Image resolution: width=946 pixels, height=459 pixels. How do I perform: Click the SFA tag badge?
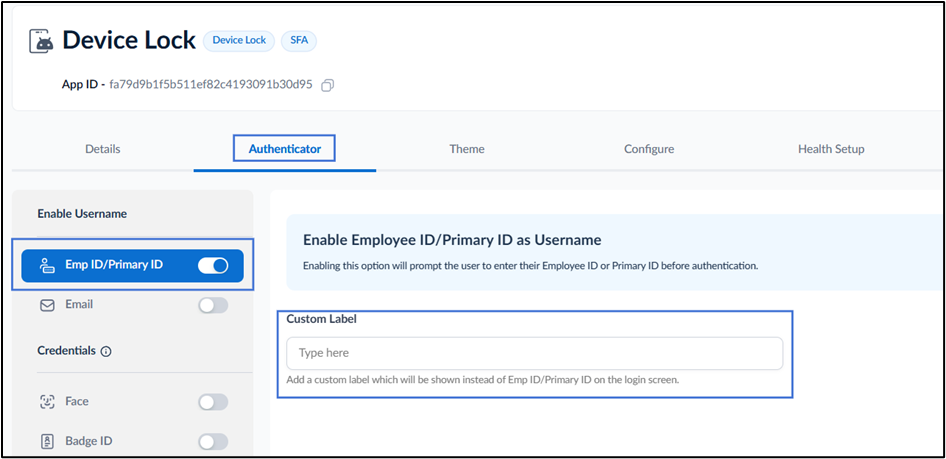pyautogui.click(x=299, y=40)
